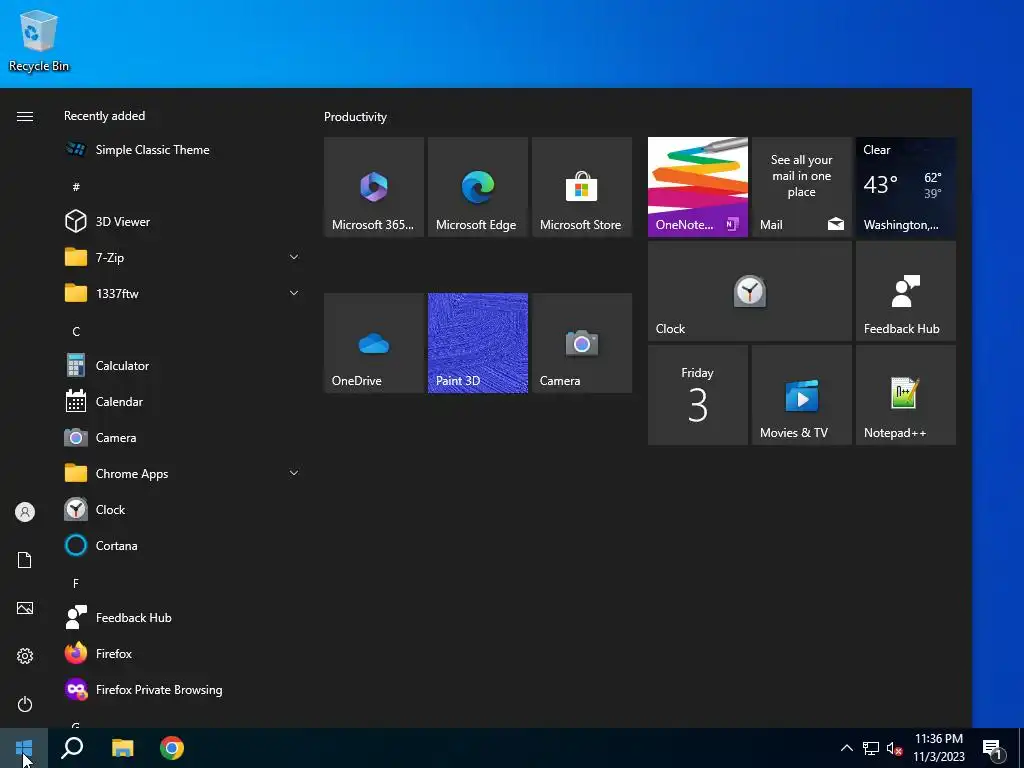Launch the Movies & TV tile
The image size is (1024, 768).
801,395
